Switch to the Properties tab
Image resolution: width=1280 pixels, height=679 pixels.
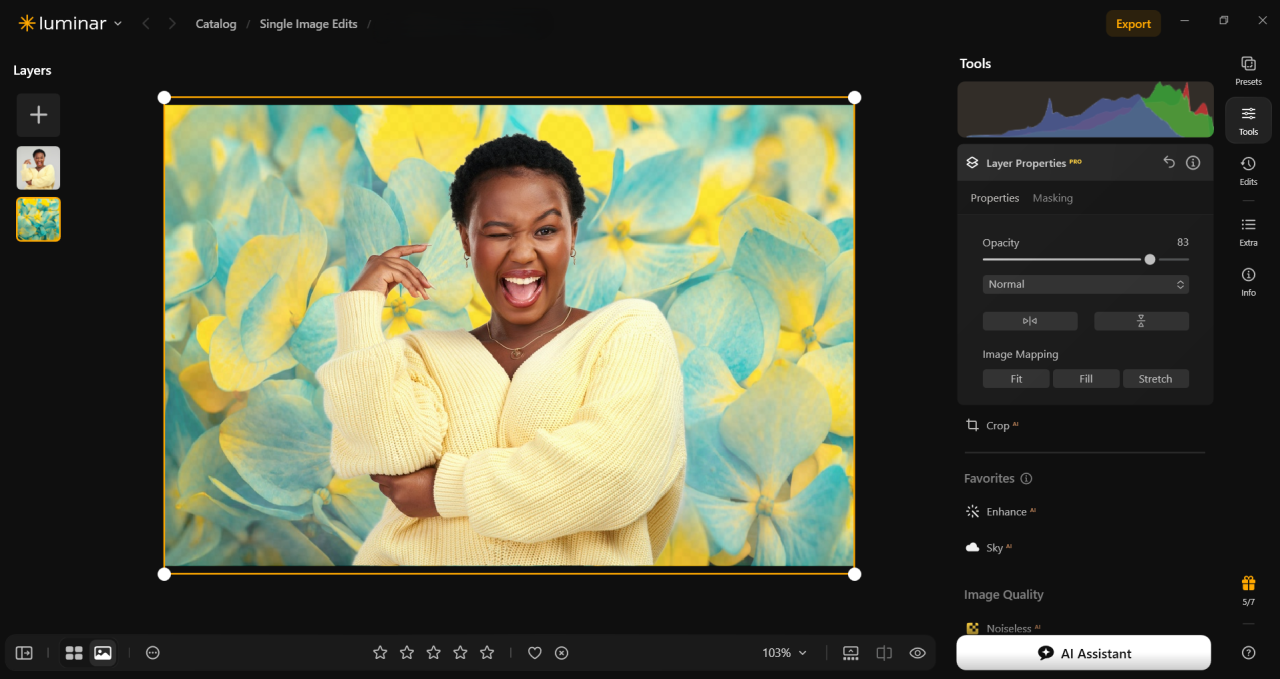pyautogui.click(x=995, y=198)
